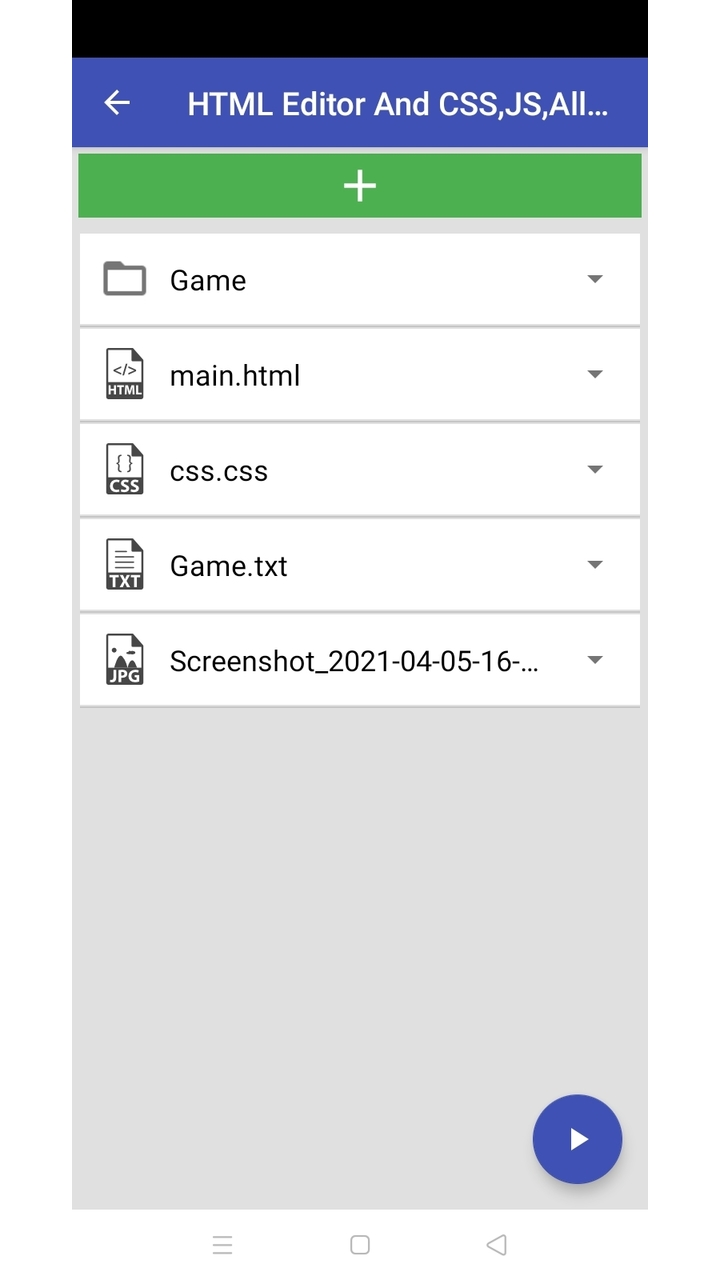This screenshot has width=720, height=1280.
Task: Click the JPG icon beside the Screenshot file
Action: point(124,659)
